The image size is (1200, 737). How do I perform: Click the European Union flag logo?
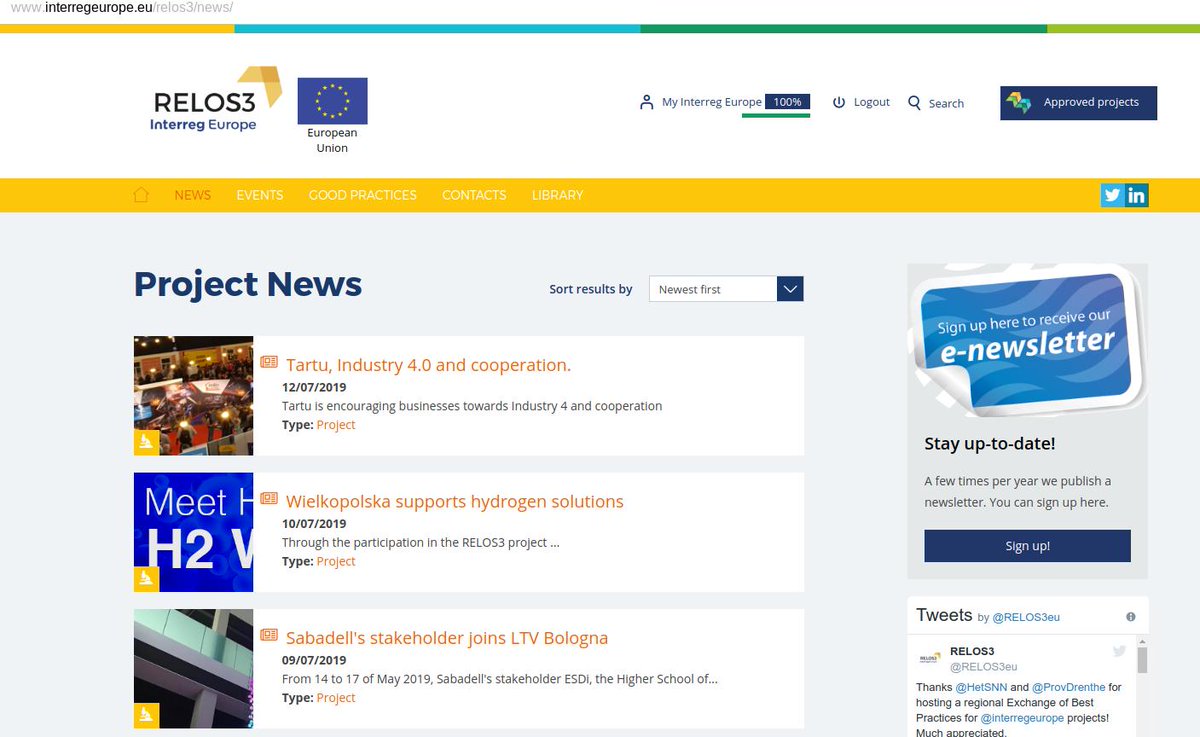click(x=332, y=101)
